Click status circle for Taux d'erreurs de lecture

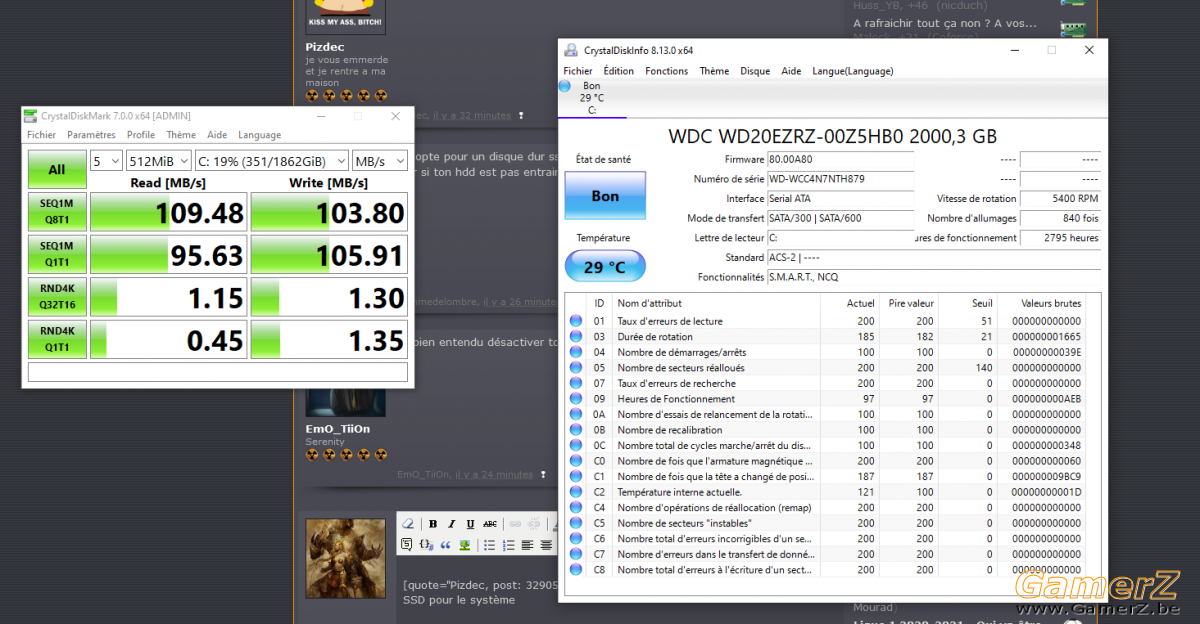coord(575,321)
